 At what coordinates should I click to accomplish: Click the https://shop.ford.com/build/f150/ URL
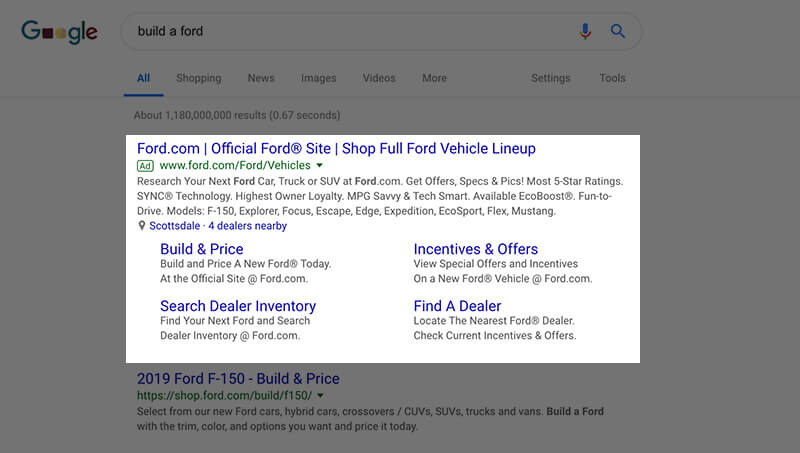pos(224,395)
